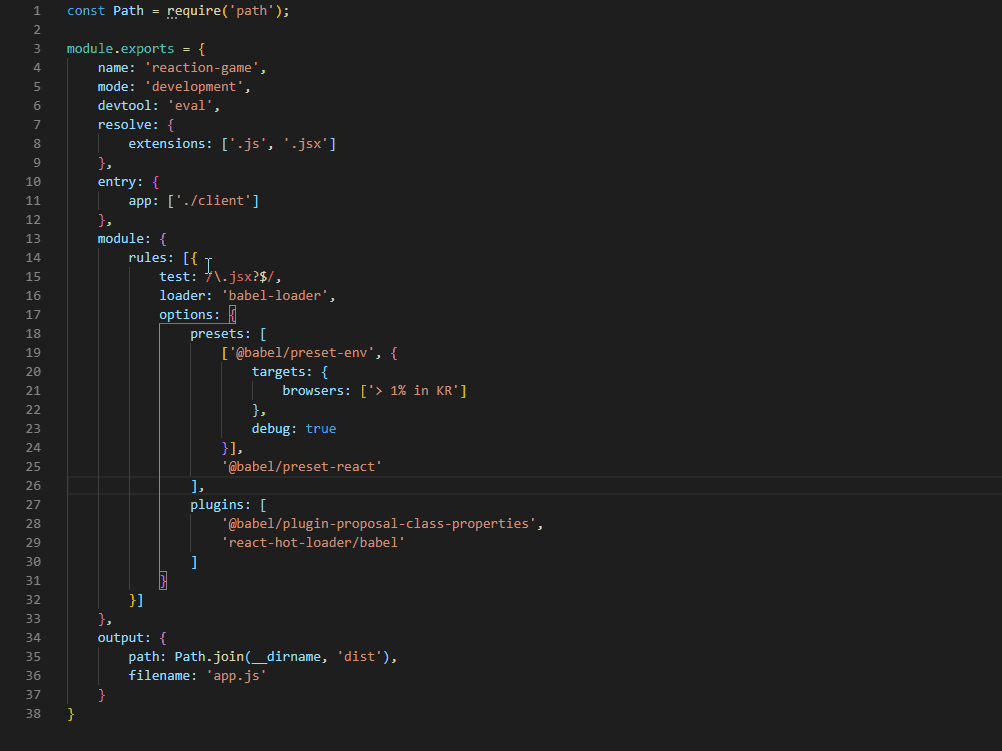Viewport: 1002px width, 751px height.
Task: Click the 'path' string in require call
Action: 252,11
